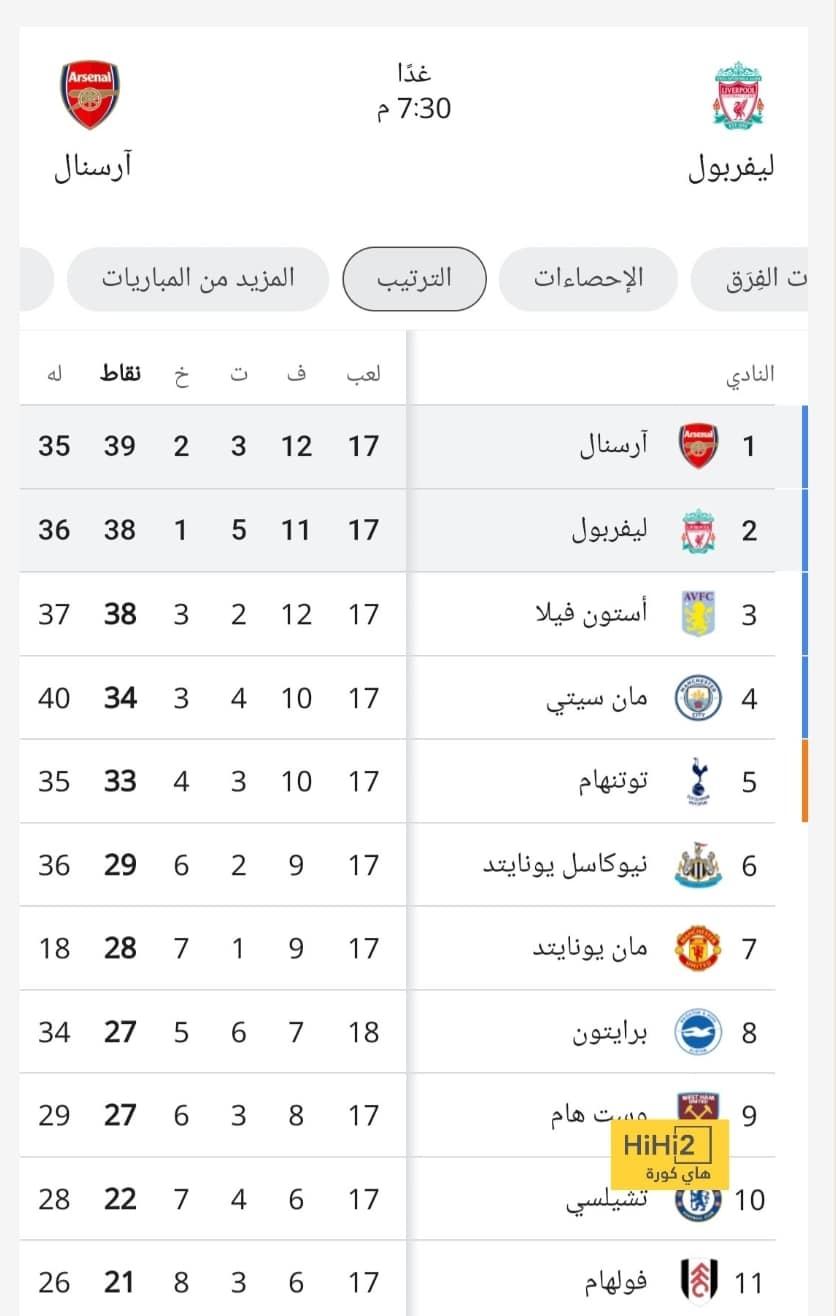
Task: Show المزيد من المباريات tab
Action: [198, 278]
